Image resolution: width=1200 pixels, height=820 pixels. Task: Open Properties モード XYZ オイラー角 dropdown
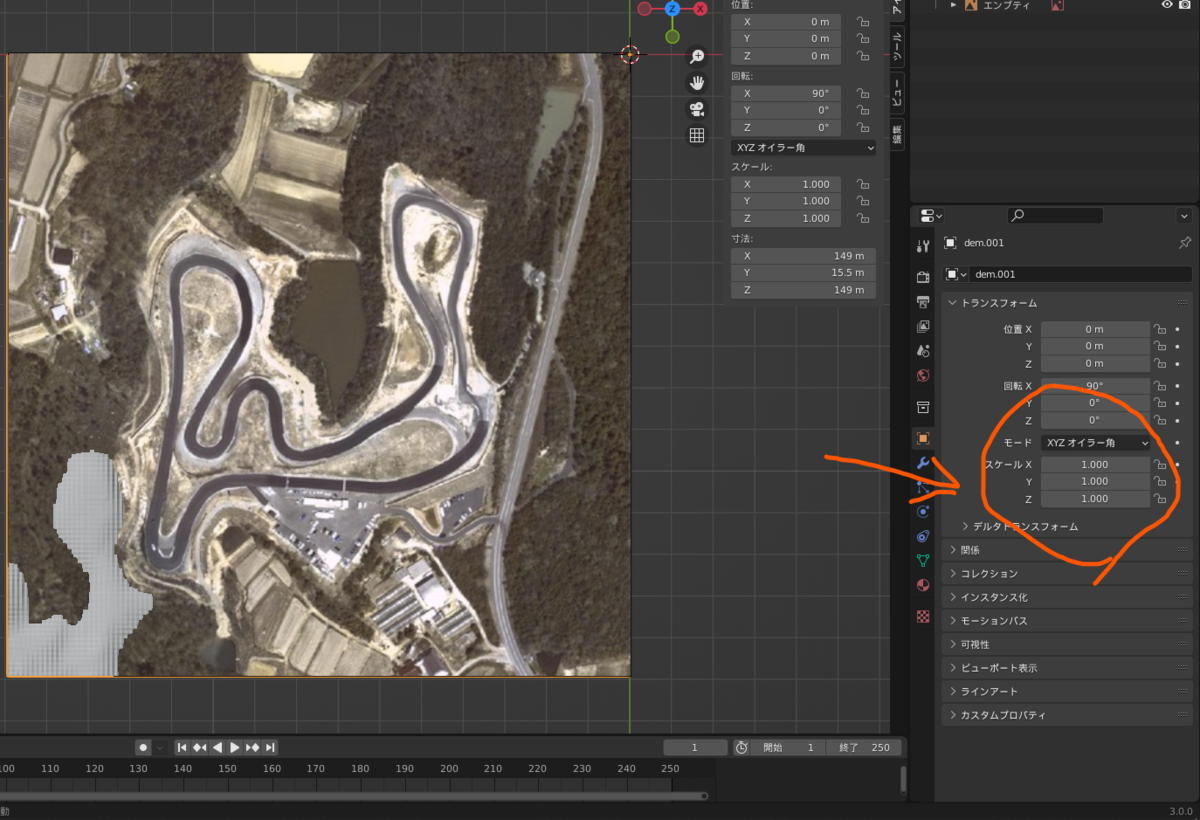1095,442
